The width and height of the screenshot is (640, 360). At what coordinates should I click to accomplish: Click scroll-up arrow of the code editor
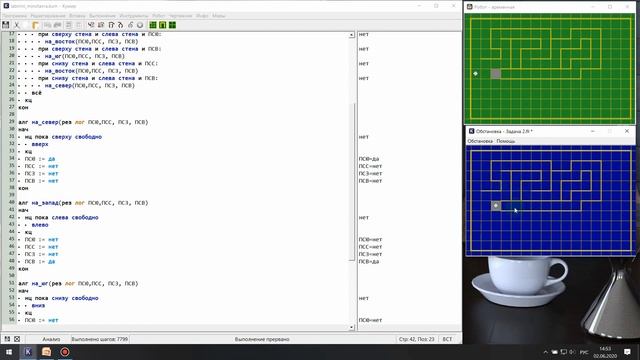click(x=351, y=35)
